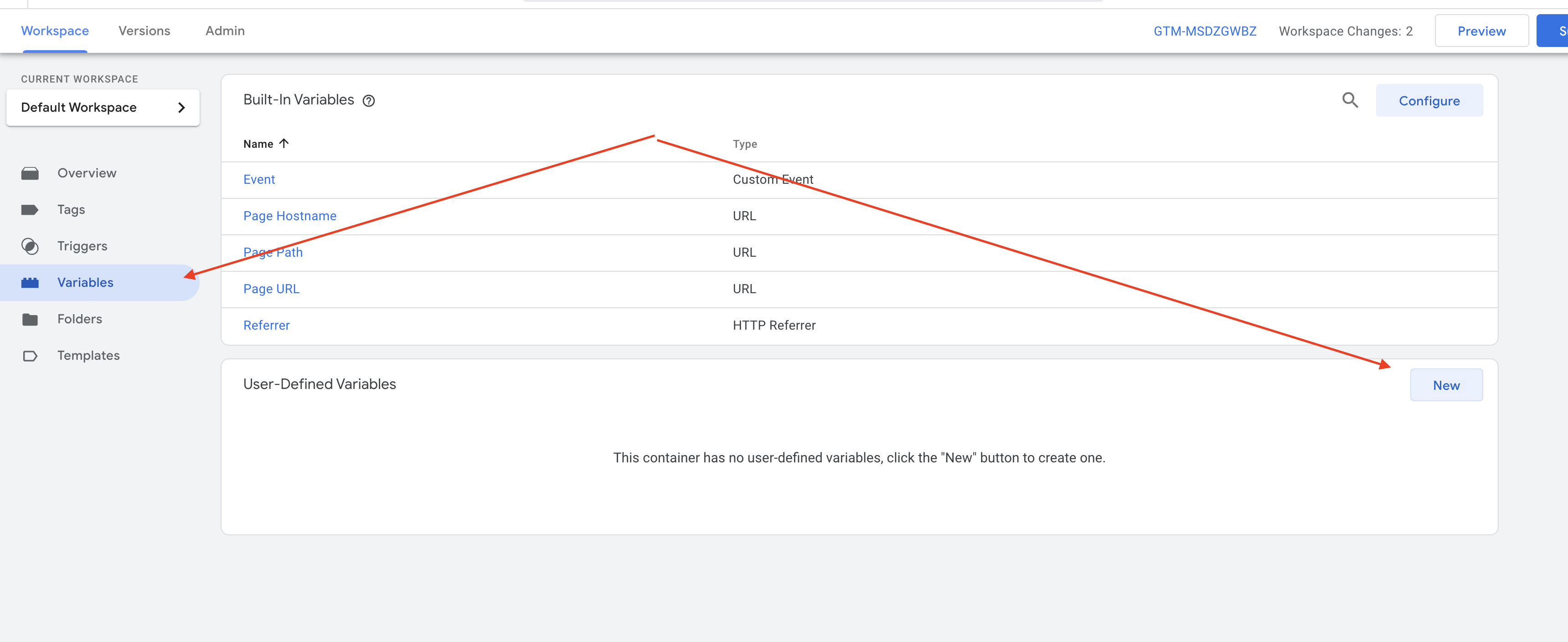This screenshot has width=1568, height=642.
Task: Sort by Name column arrow
Action: [284, 144]
